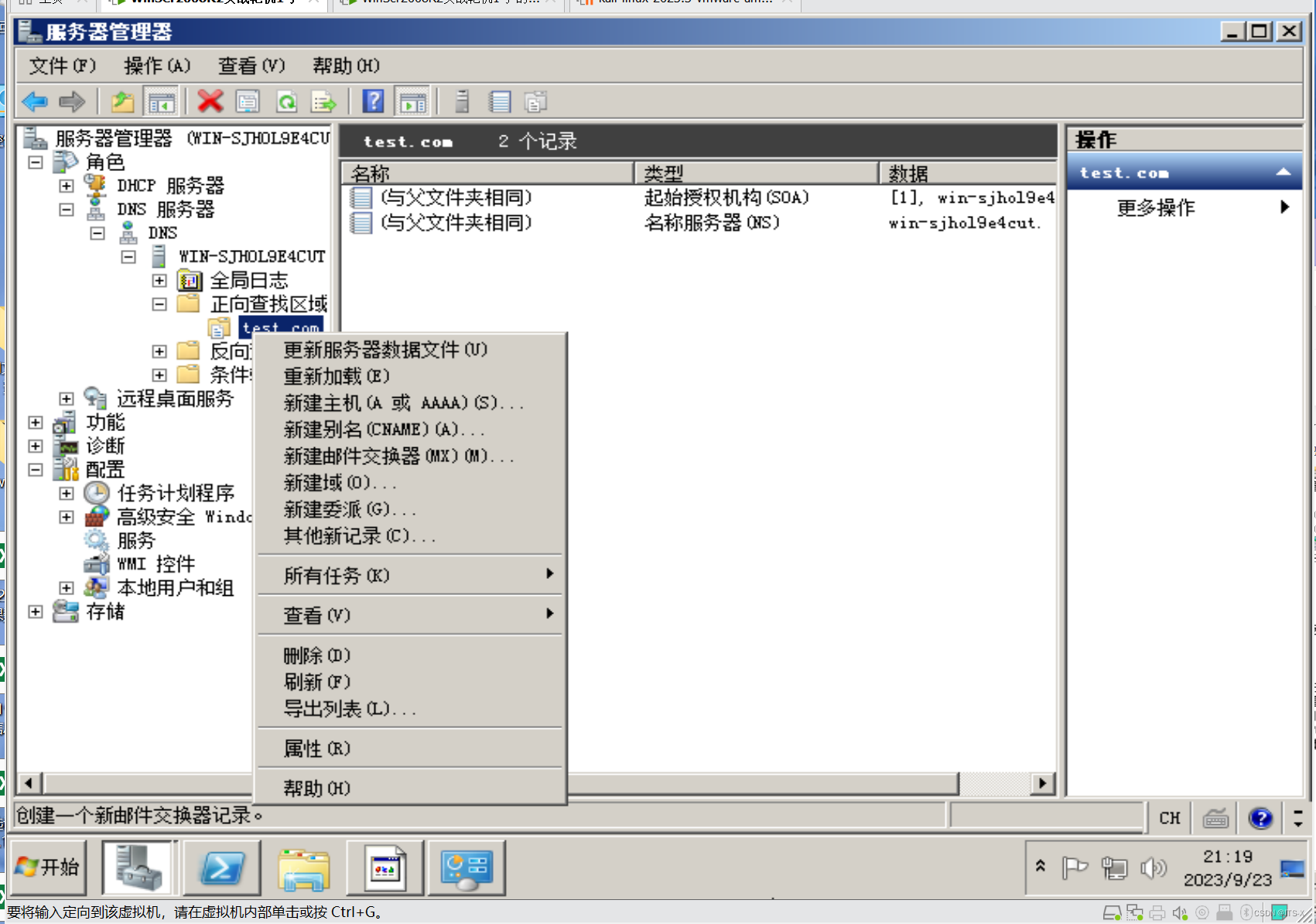This screenshot has width=1316, height=924.
Task: Open the 文件(F) menu
Action: click(x=63, y=66)
